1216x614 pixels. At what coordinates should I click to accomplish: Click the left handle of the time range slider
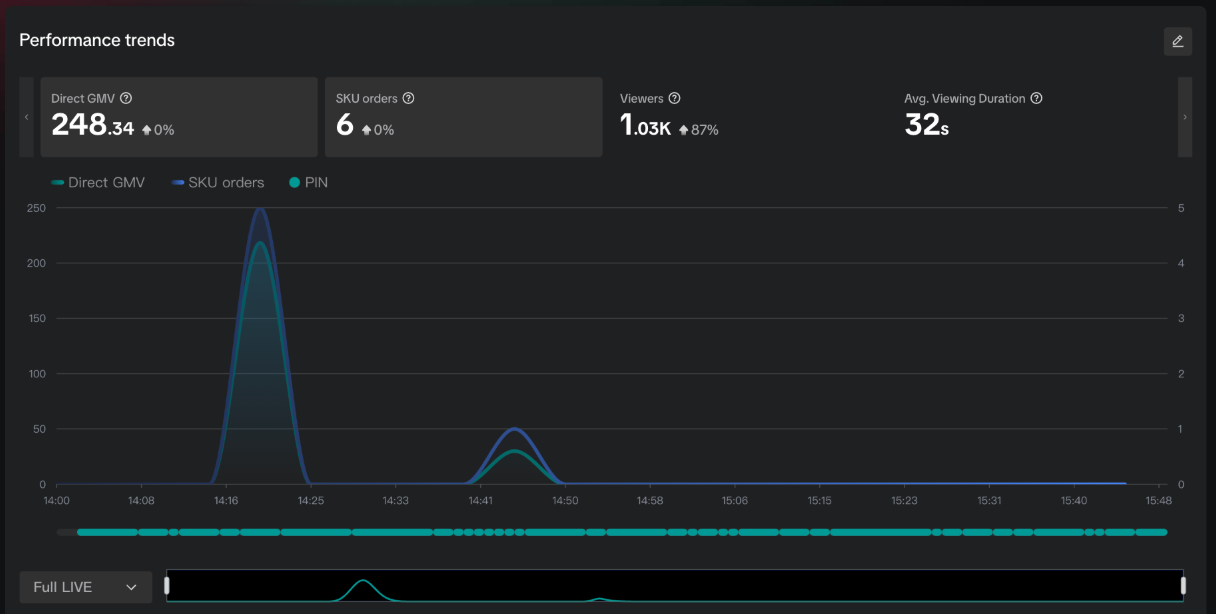click(167, 586)
